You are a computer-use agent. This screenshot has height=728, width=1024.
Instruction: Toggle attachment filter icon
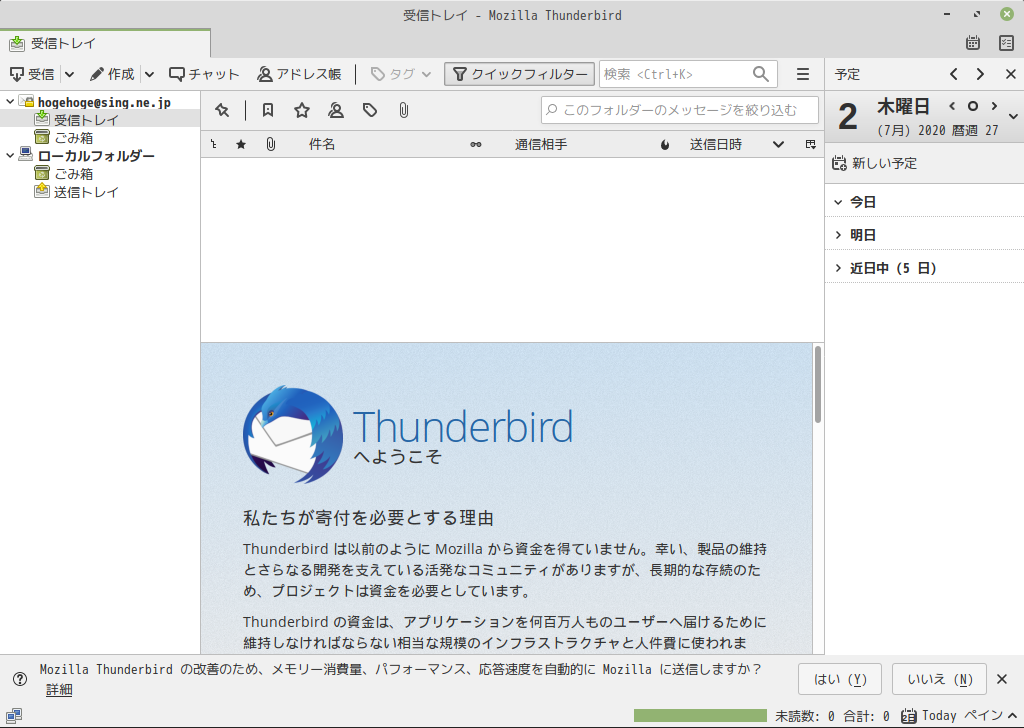point(404,110)
